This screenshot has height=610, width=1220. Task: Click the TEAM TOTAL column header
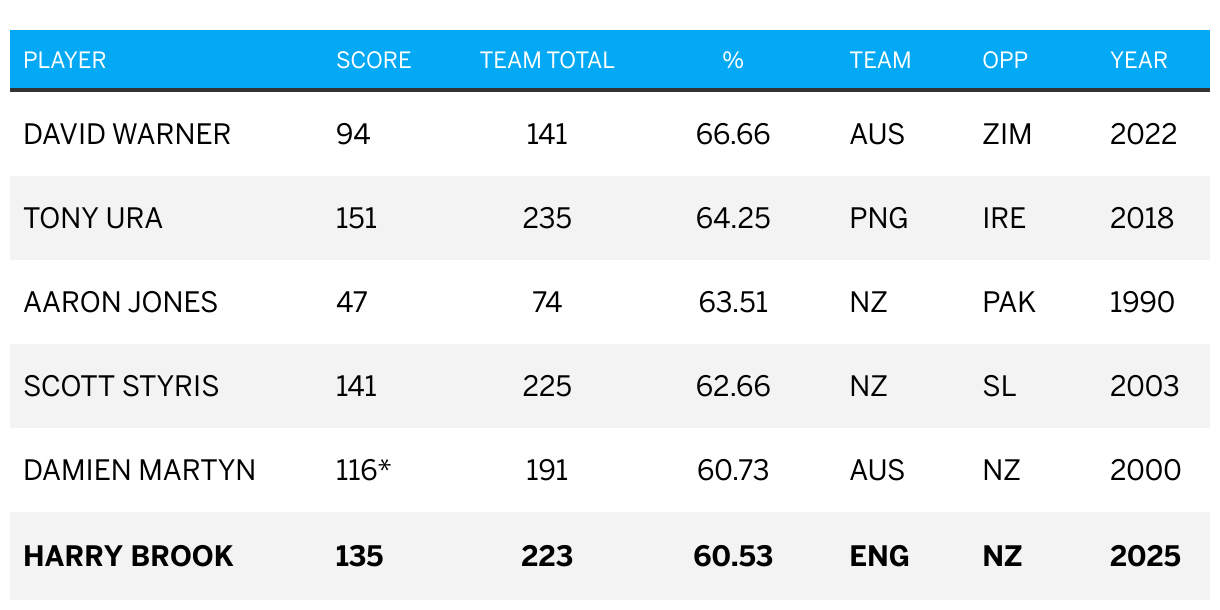[x=547, y=60]
